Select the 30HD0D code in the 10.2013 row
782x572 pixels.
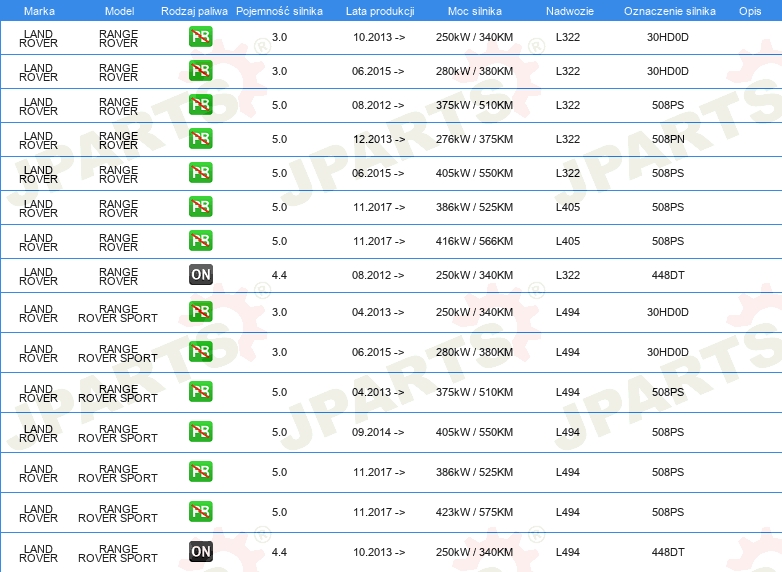(668, 37)
